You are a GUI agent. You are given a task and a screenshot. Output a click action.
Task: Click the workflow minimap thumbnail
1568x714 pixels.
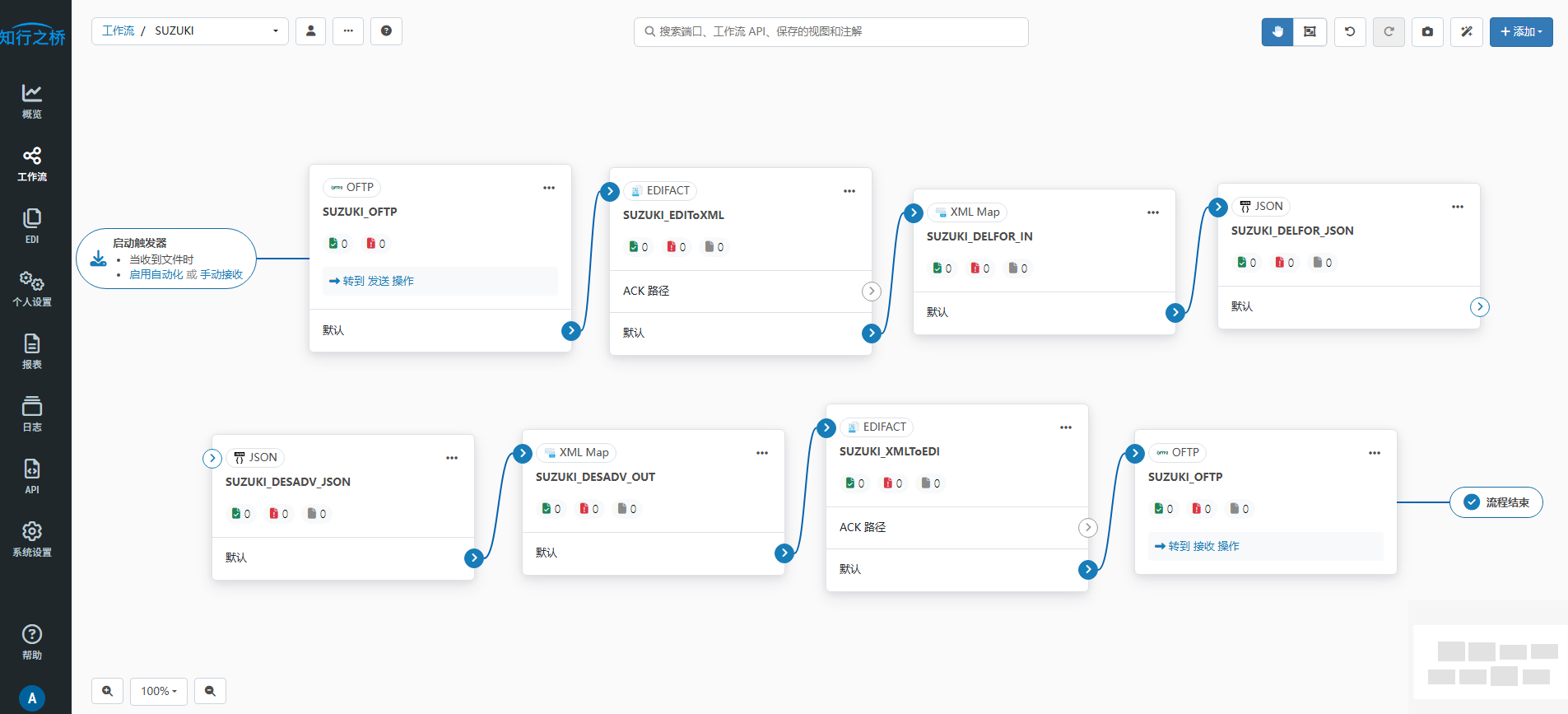(x=1490, y=665)
